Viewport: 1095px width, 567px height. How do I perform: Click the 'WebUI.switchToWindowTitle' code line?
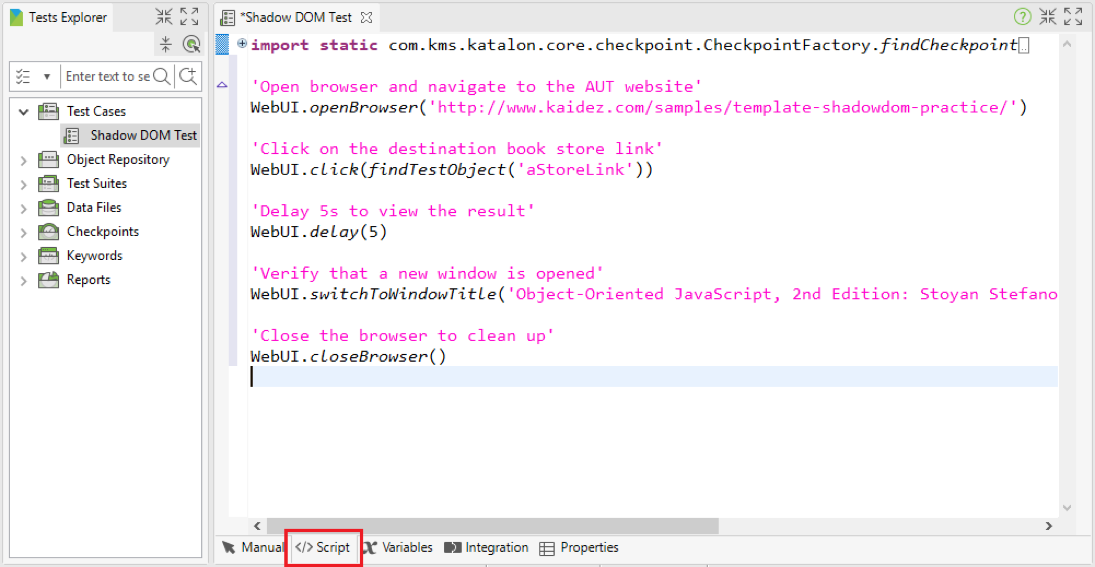click(654, 294)
